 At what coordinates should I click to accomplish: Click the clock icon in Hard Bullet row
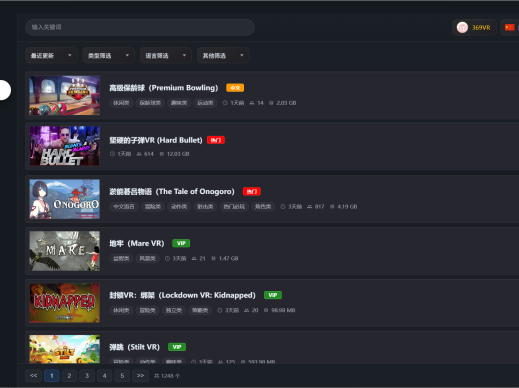[x=112, y=154]
